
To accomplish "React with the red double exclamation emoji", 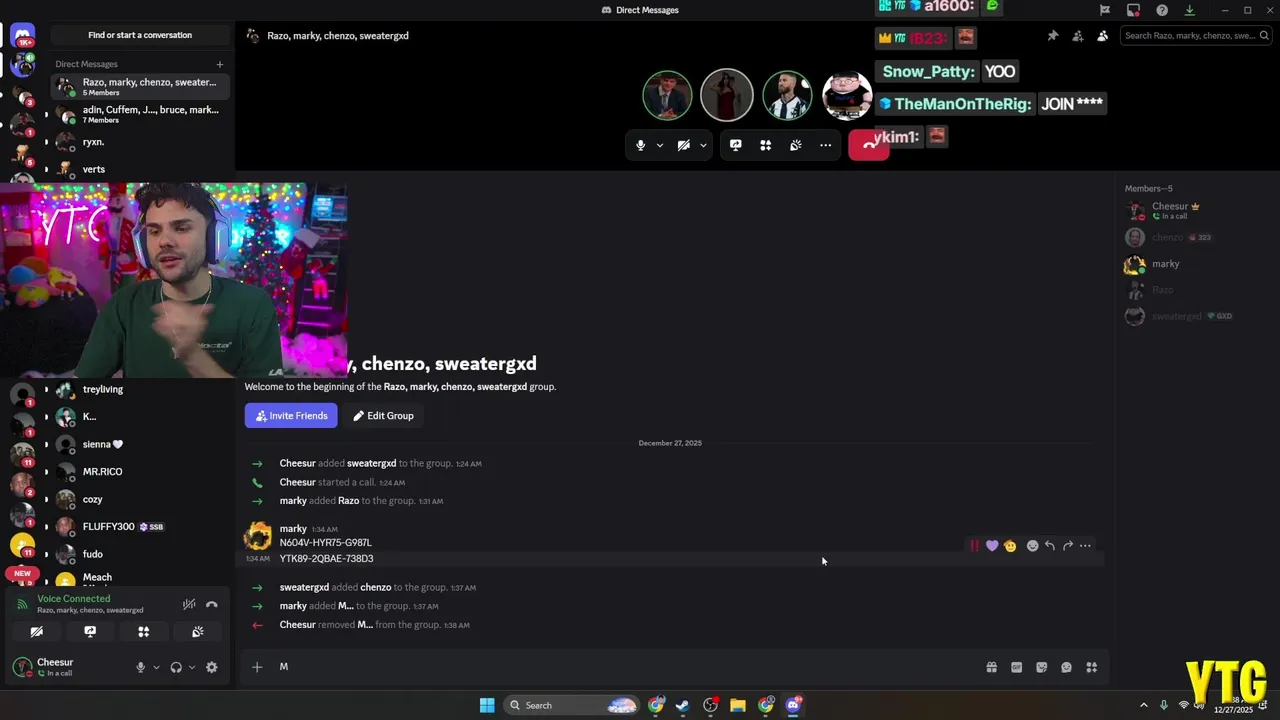I will (974, 546).
